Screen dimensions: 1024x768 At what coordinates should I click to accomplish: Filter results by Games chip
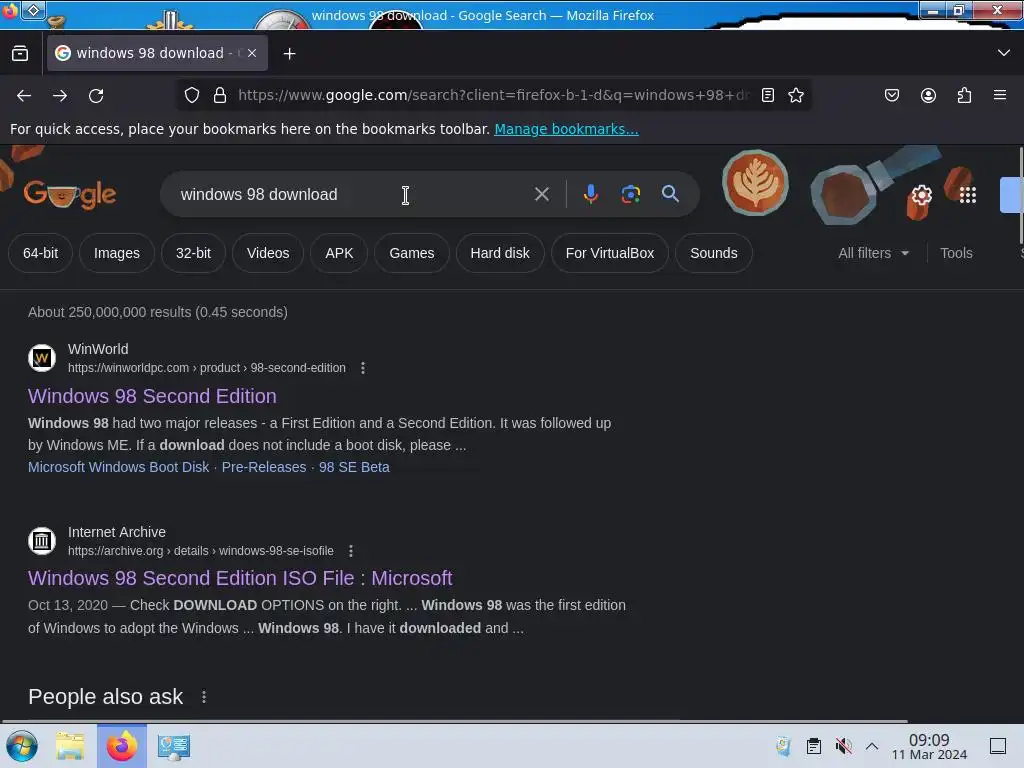411,253
